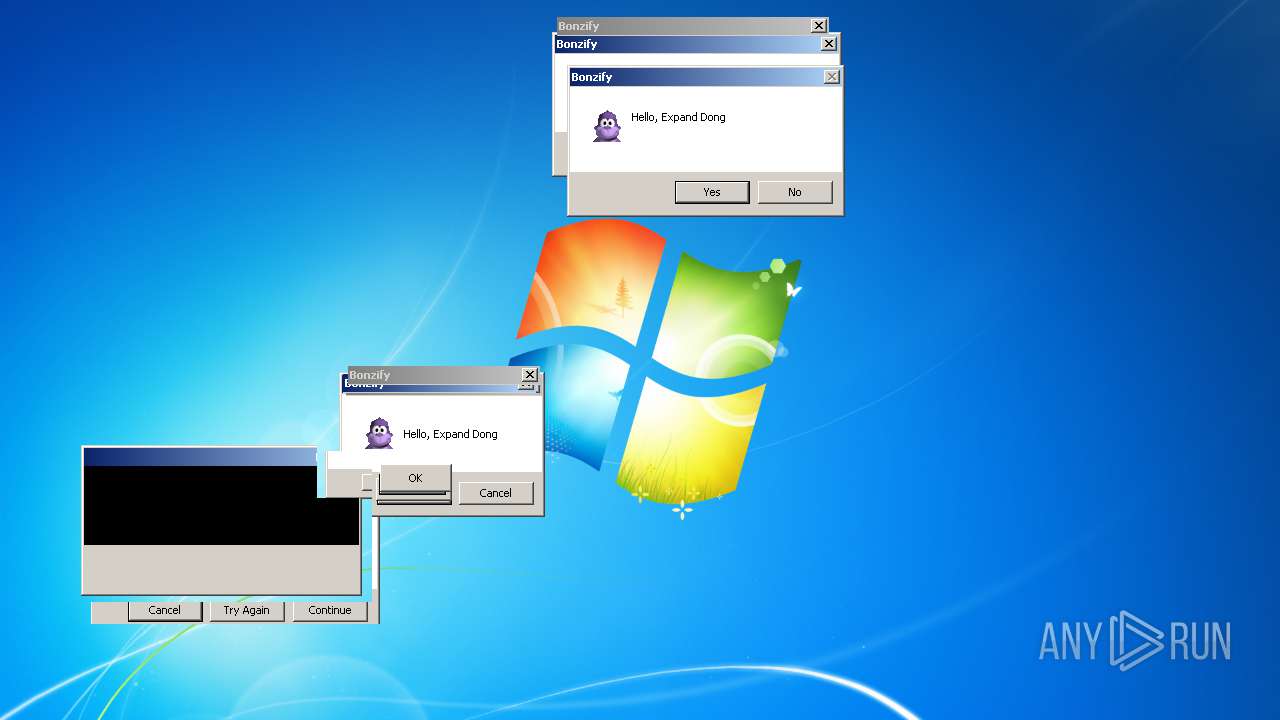Close the topmost gray-titled Bonzify window
Image resolution: width=1280 pixels, height=720 pixels.
(x=818, y=26)
